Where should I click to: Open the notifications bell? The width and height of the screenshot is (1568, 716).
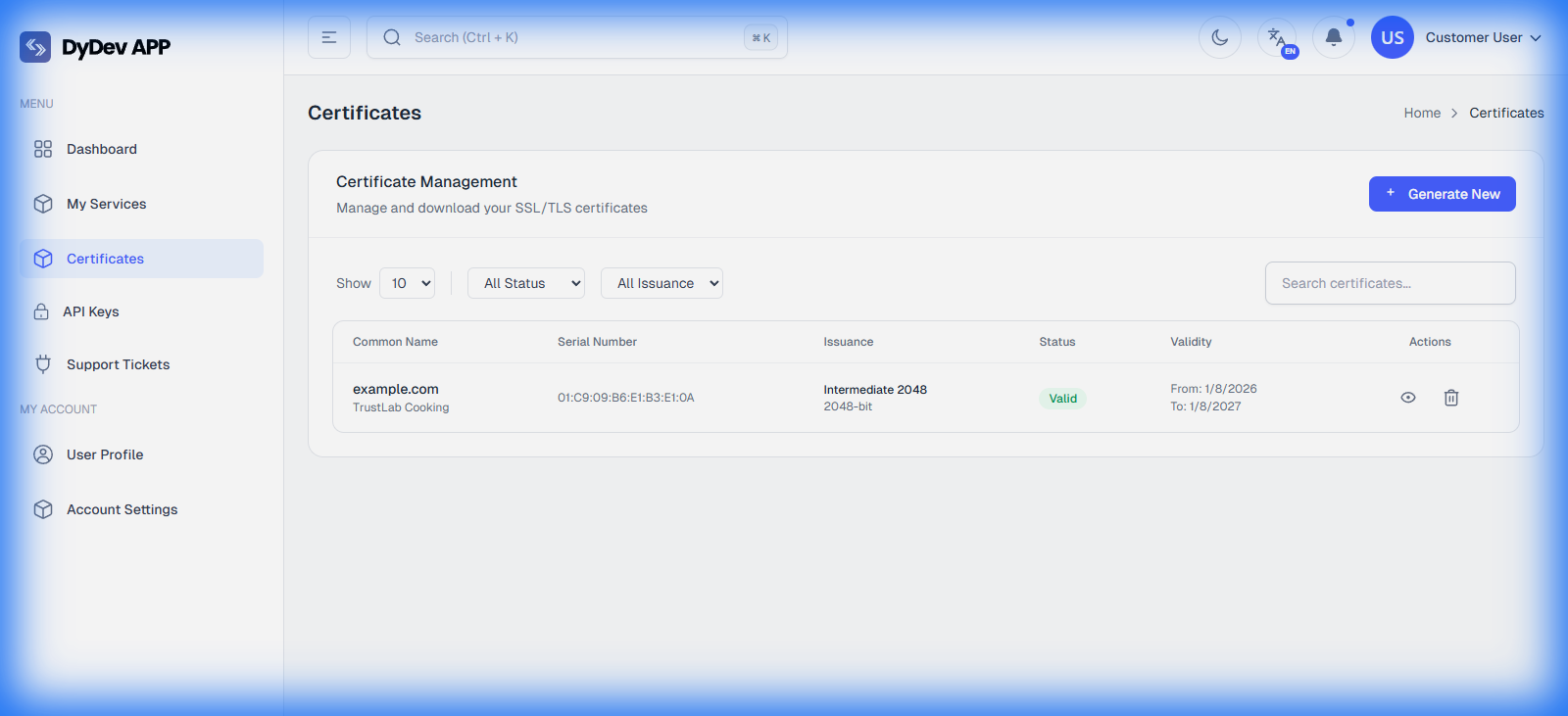(x=1333, y=37)
